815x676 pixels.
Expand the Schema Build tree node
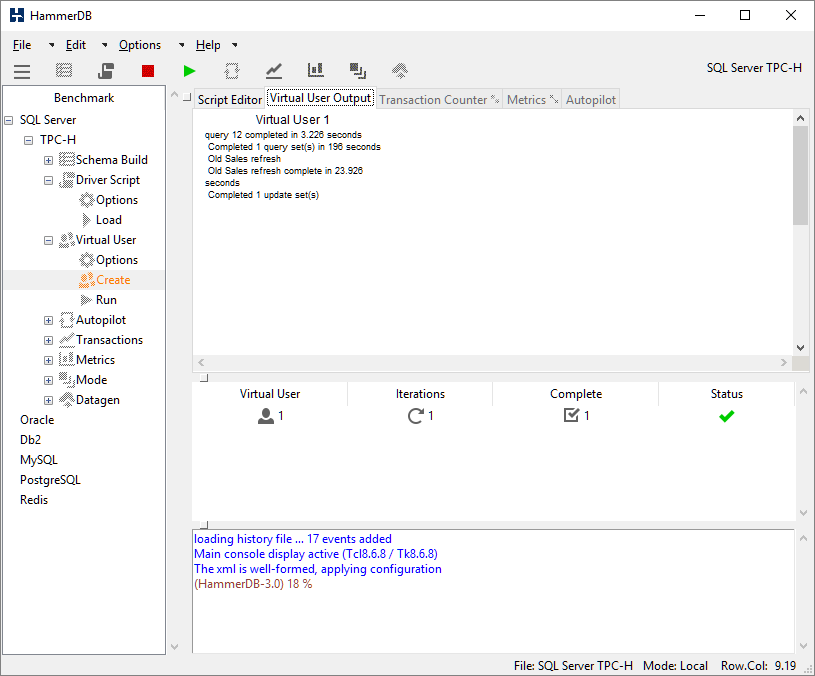pyautogui.click(x=48, y=161)
